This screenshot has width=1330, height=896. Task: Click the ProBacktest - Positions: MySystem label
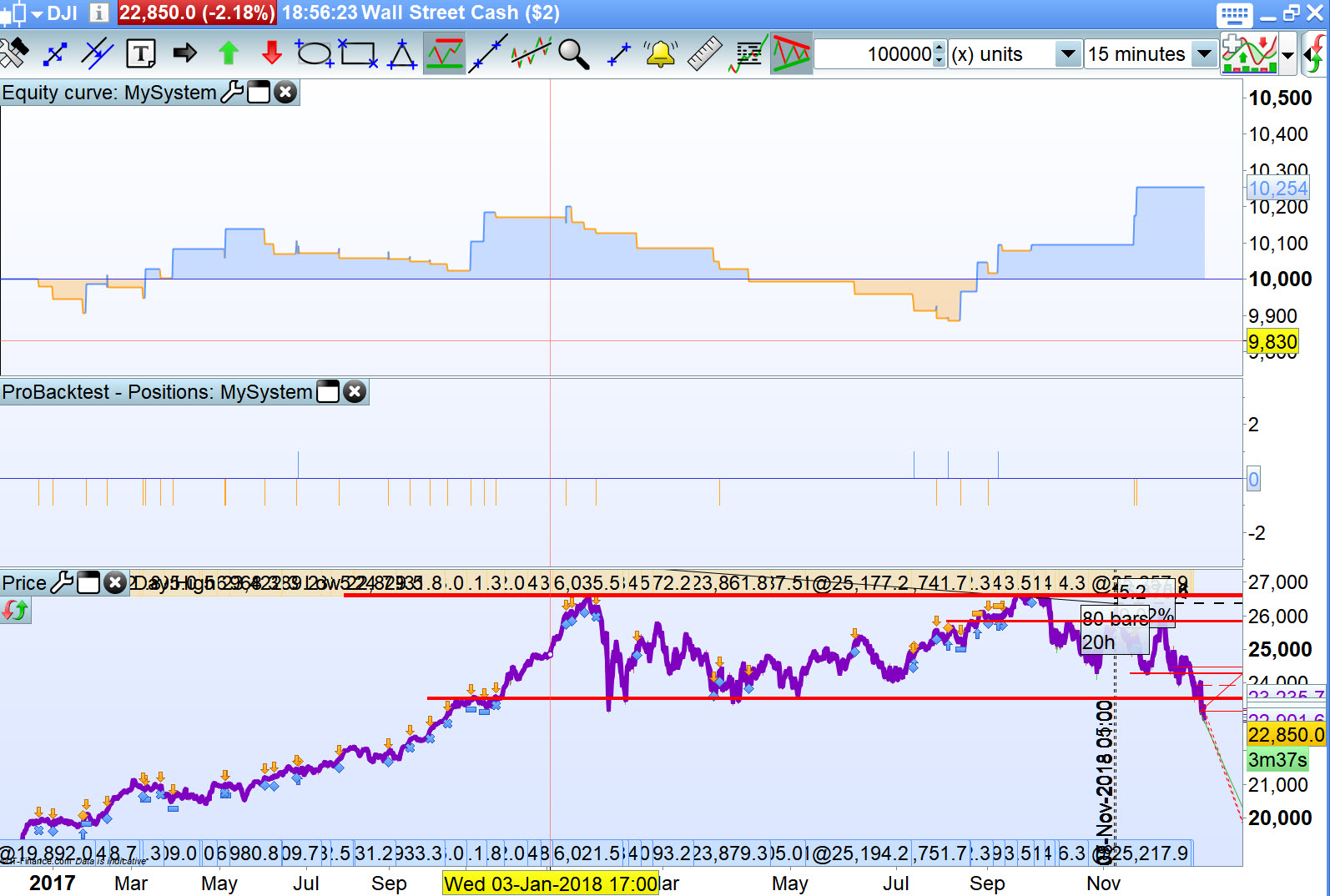click(157, 391)
